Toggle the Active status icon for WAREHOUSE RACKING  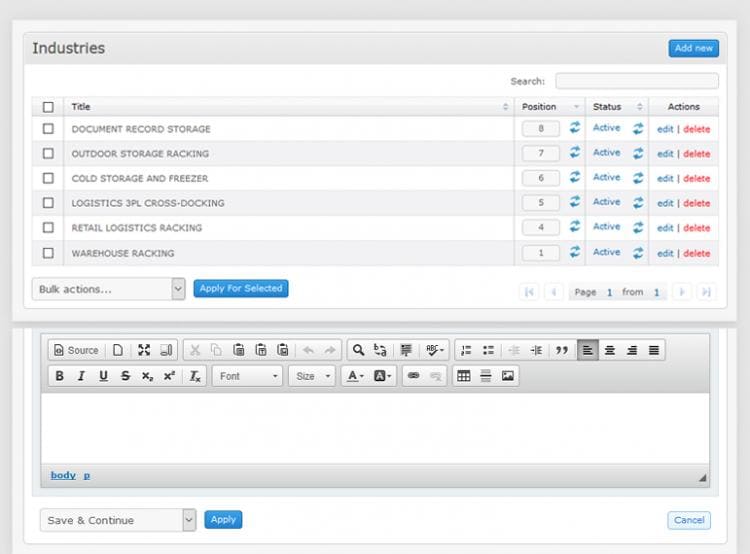(x=638, y=253)
